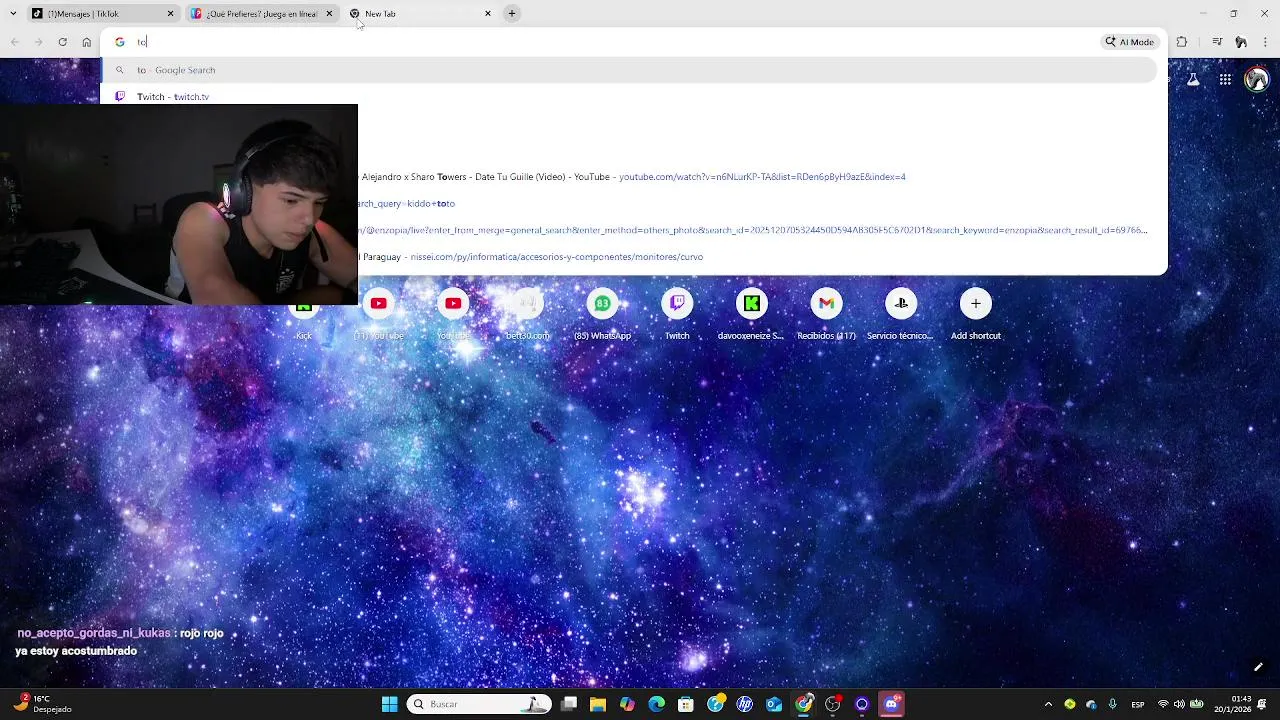
Task: Open HP app from the taskbar
Action: point(745,704)
